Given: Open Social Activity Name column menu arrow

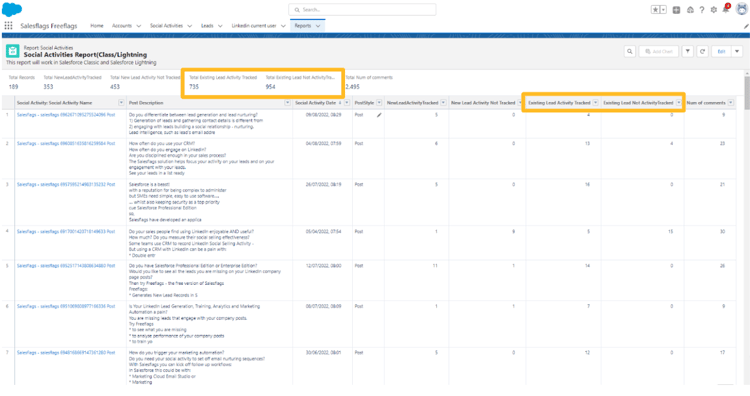Looking at the screenshot, I should [121, 103].
